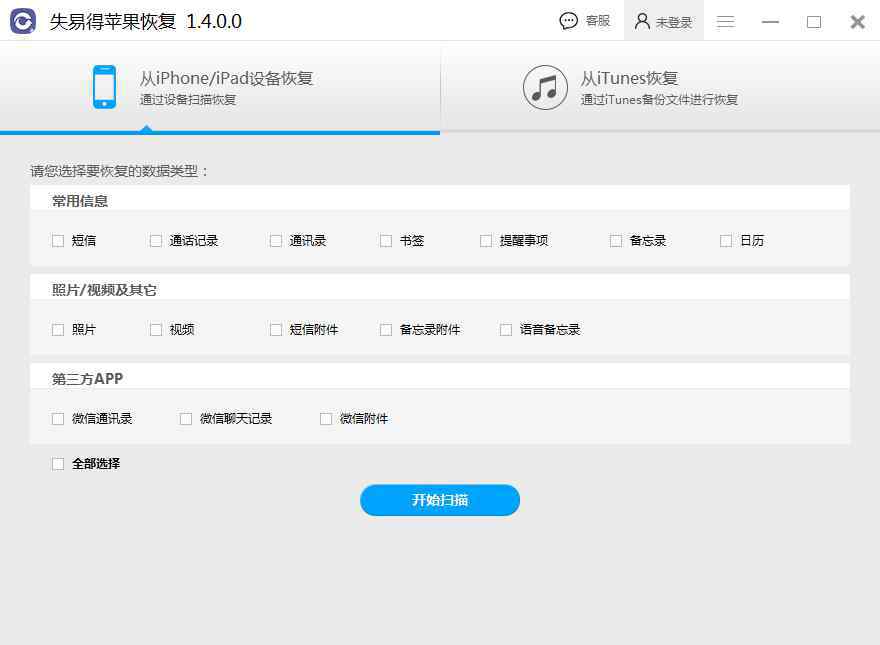Click the 常用信息 section heading
880x645 pixels.
[x=80, y=201]
